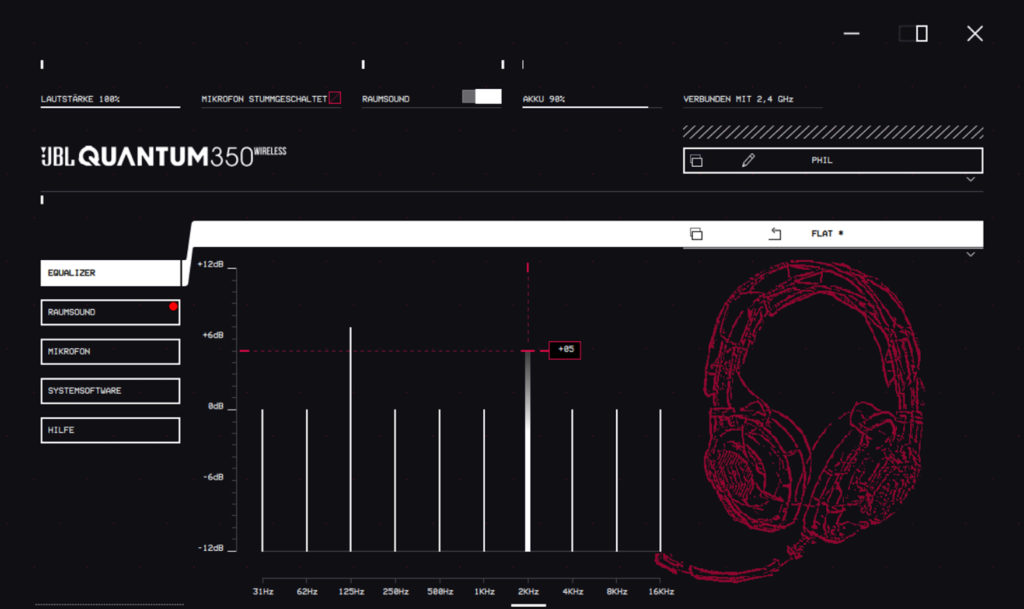The image size is (1024, 609).
Task: Click the Akku 90% battery indicator
Action: coord(592,100)
